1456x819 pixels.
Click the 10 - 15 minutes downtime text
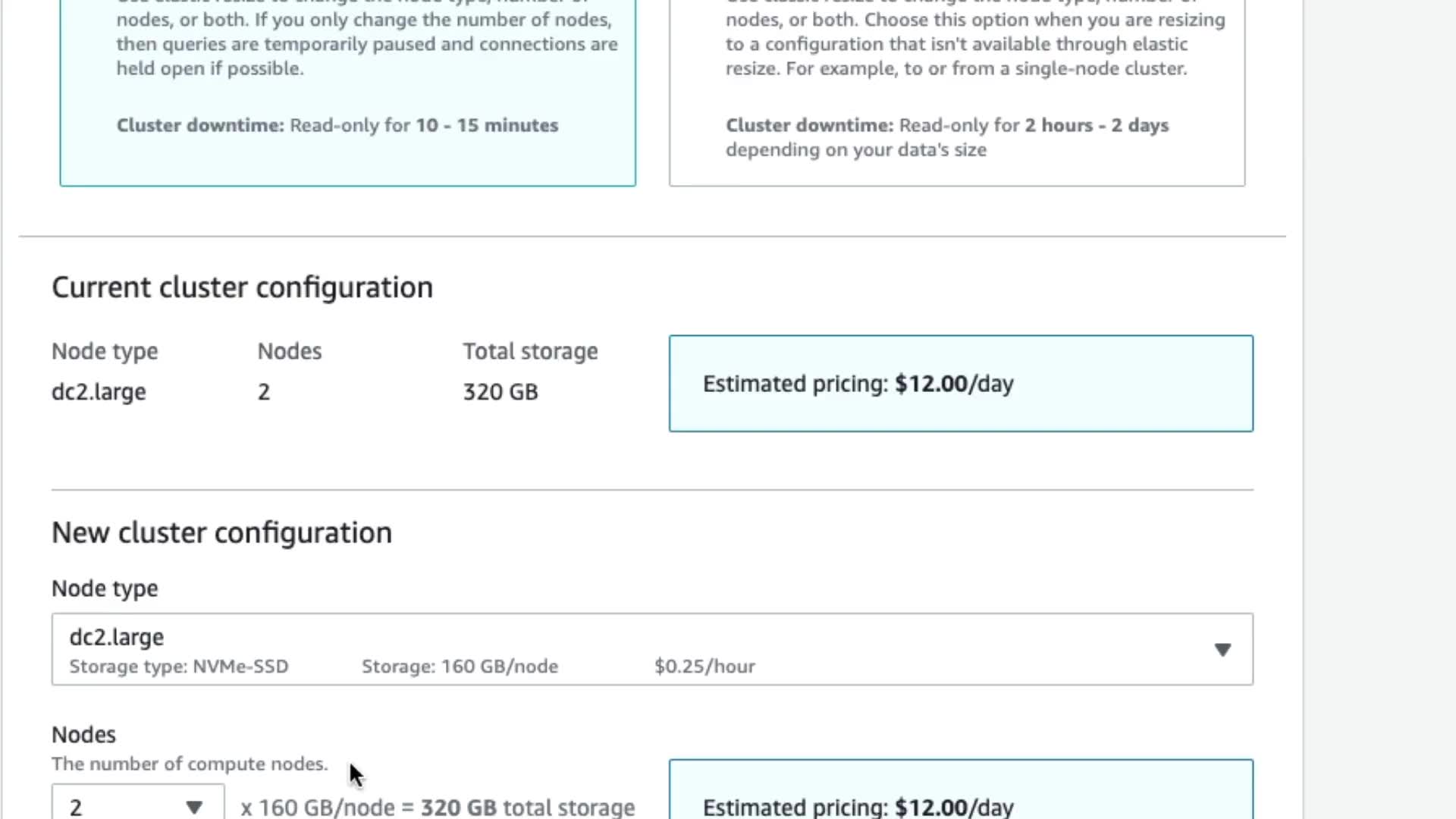(x=487, y=125)
